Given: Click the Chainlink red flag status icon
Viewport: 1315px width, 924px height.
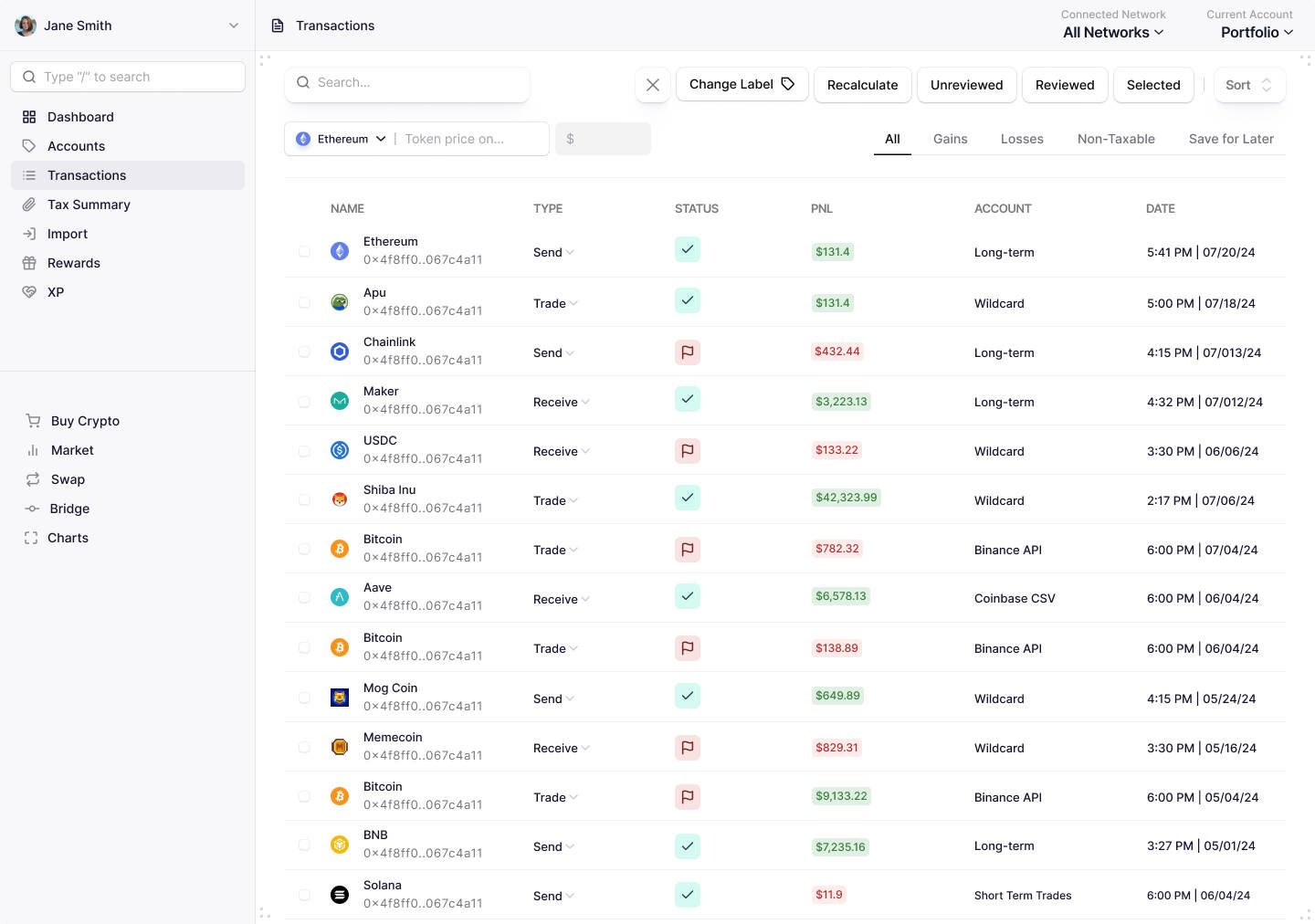Looking at the screenshot, I should (688, 352).
